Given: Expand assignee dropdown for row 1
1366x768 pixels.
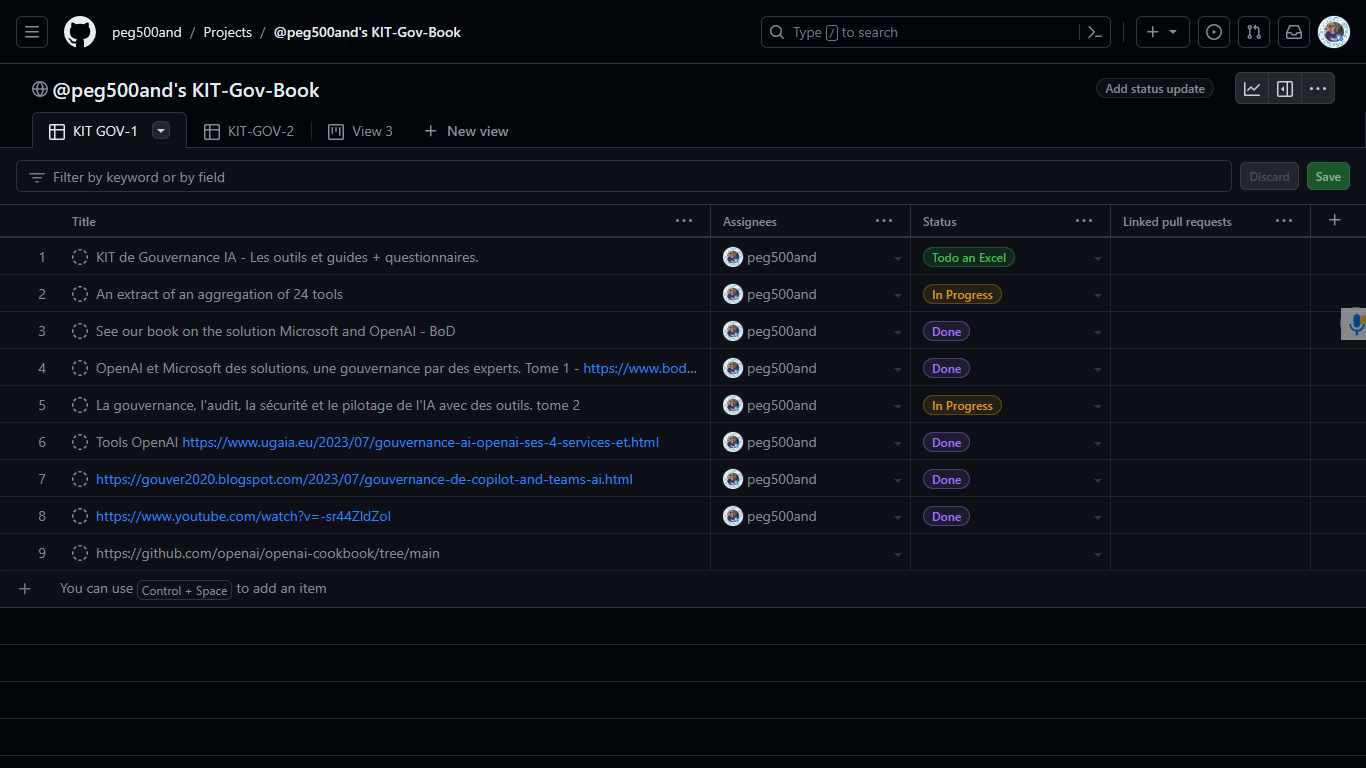Looking at the screenshot, I should pyautogui.click(x=897, y=258).
